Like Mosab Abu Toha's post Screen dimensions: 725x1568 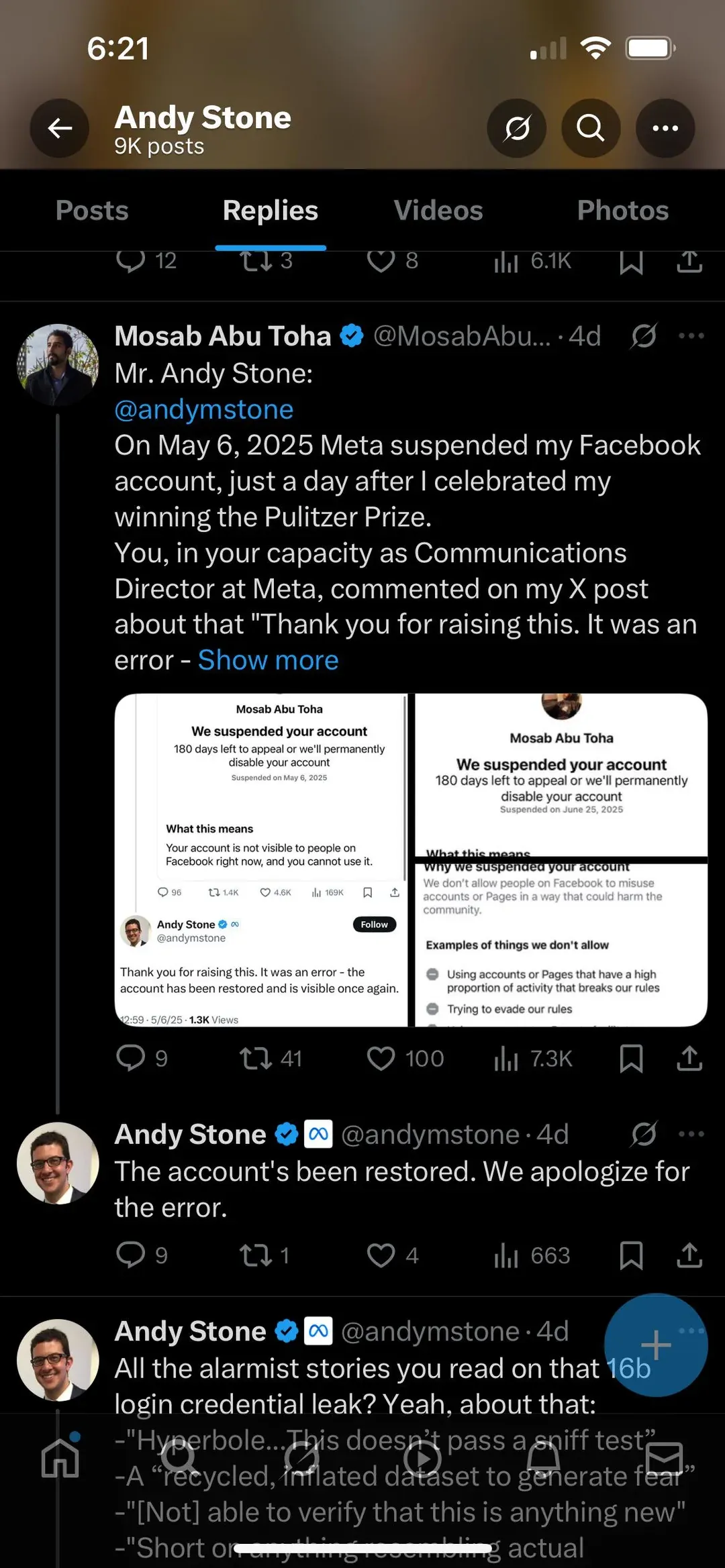(381, 1058)
